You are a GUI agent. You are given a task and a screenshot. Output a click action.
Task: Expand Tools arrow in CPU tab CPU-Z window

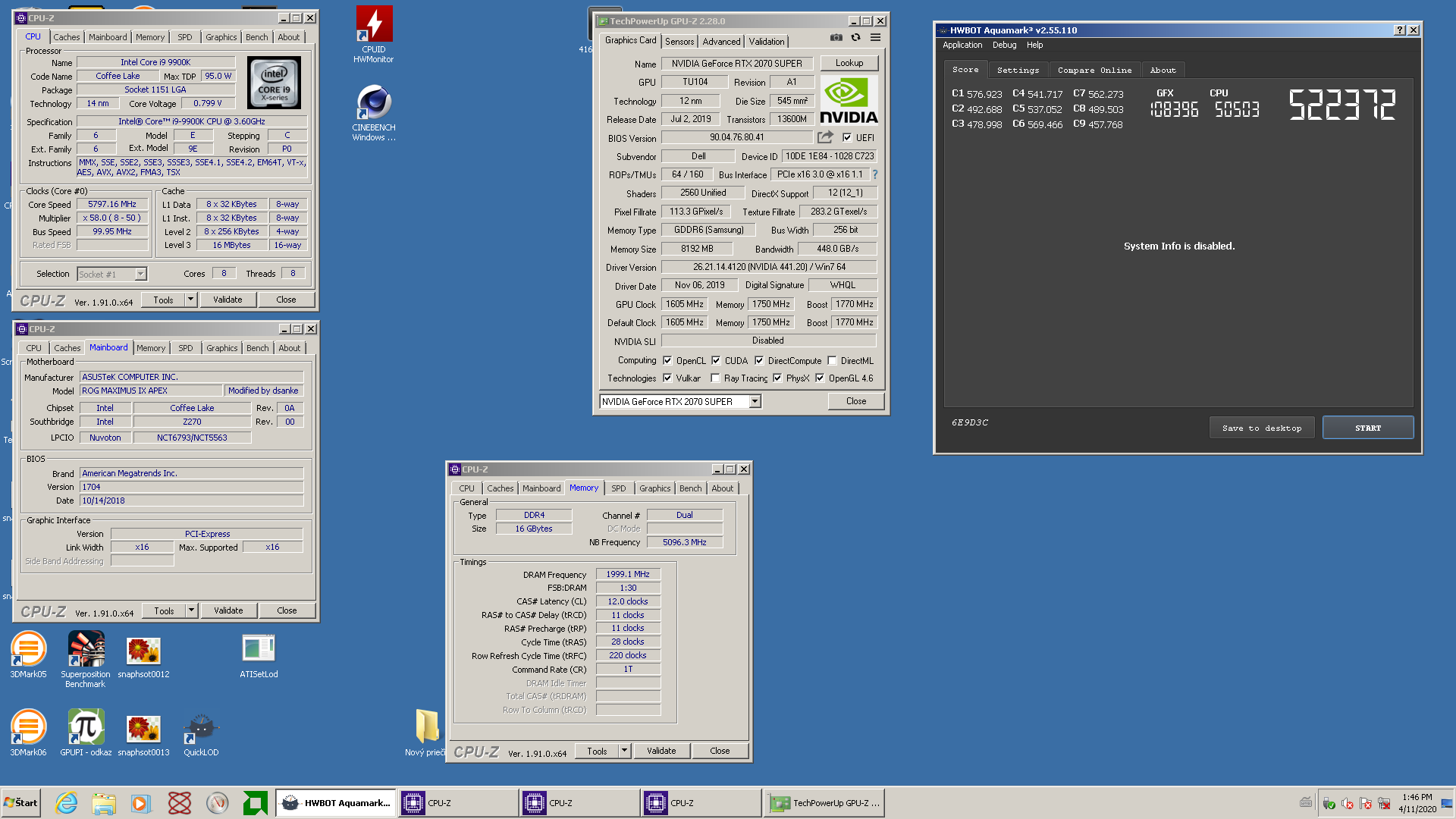coord(191,300)
